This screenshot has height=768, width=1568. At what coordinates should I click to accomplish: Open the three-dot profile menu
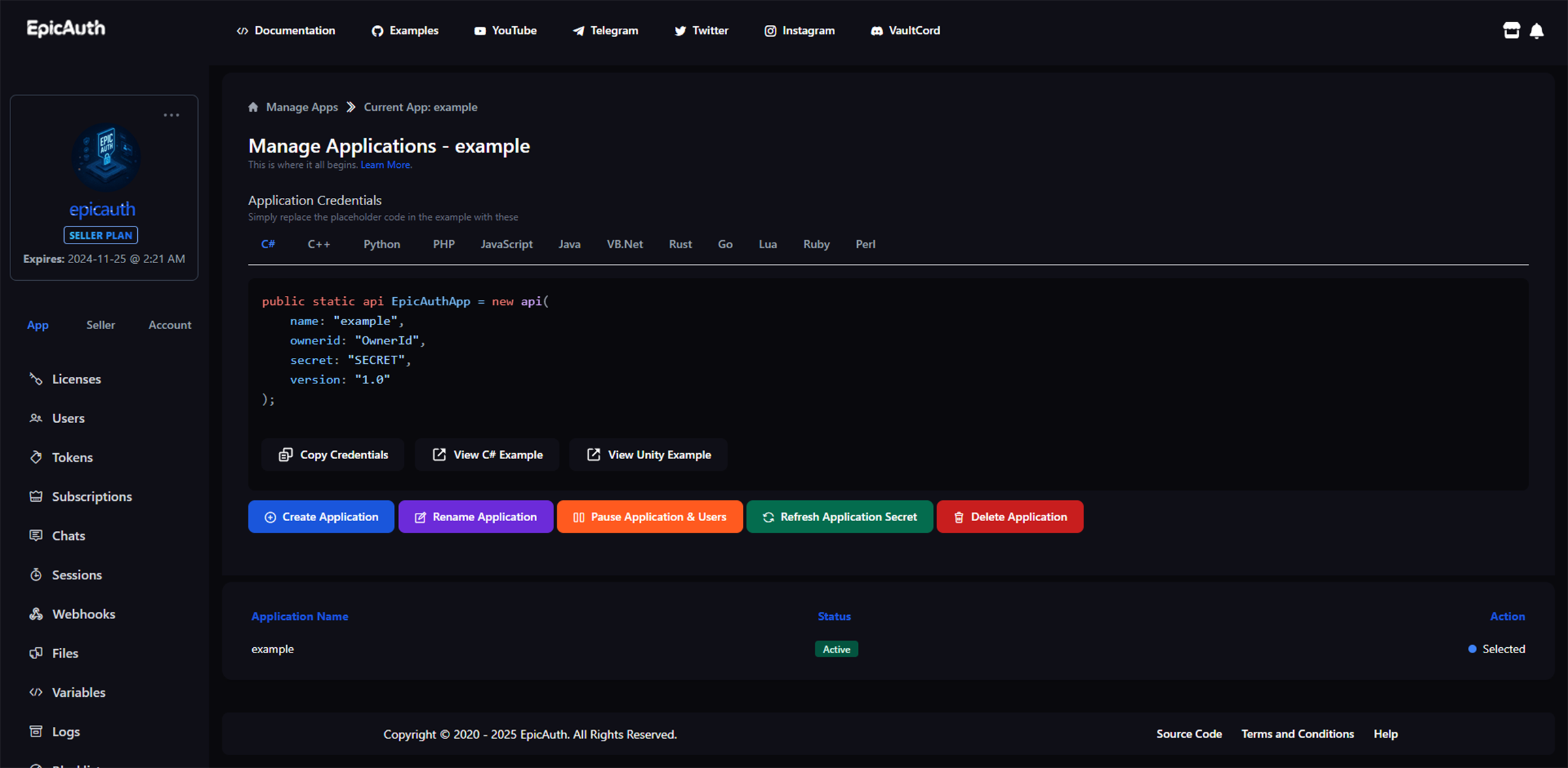[171, 115]
